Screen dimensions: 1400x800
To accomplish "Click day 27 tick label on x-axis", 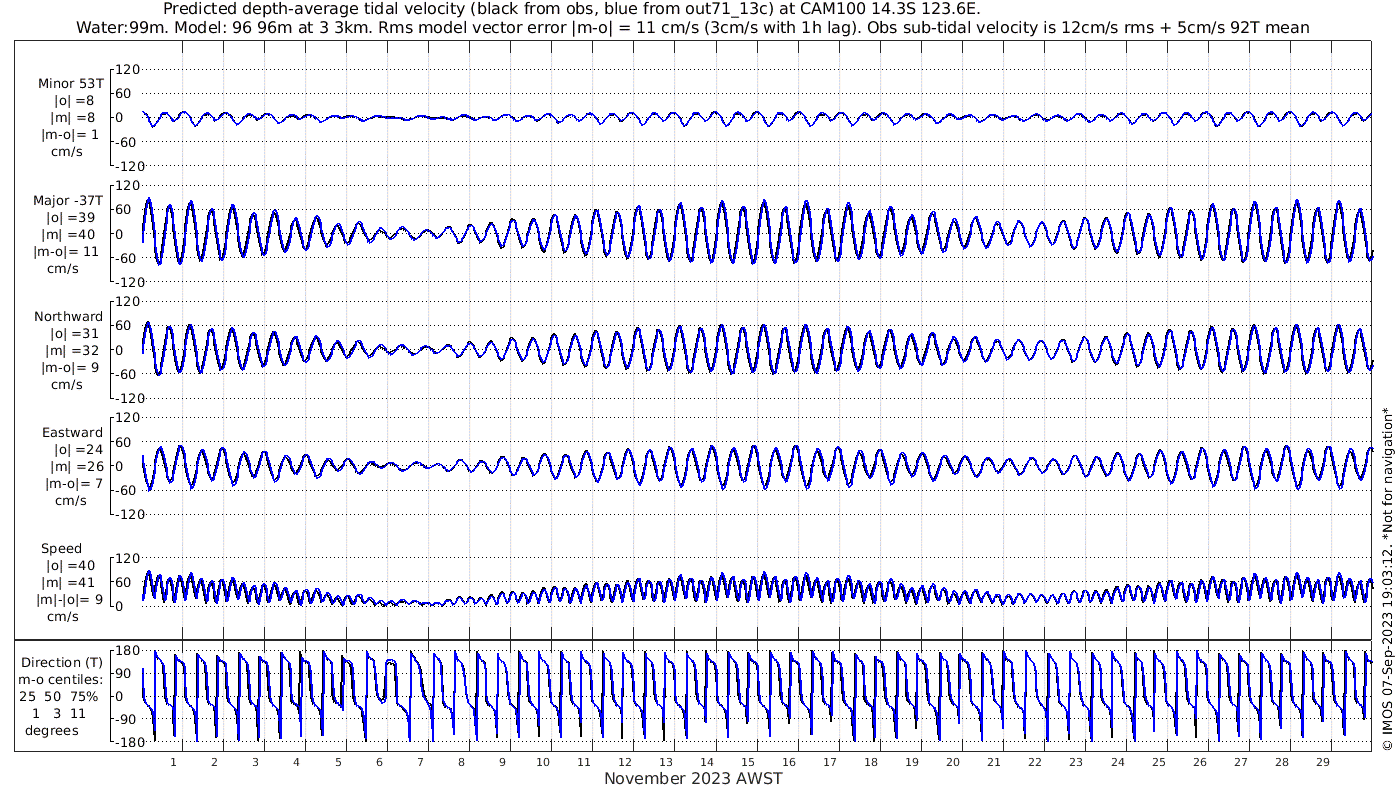I will tap(1240, 762).
